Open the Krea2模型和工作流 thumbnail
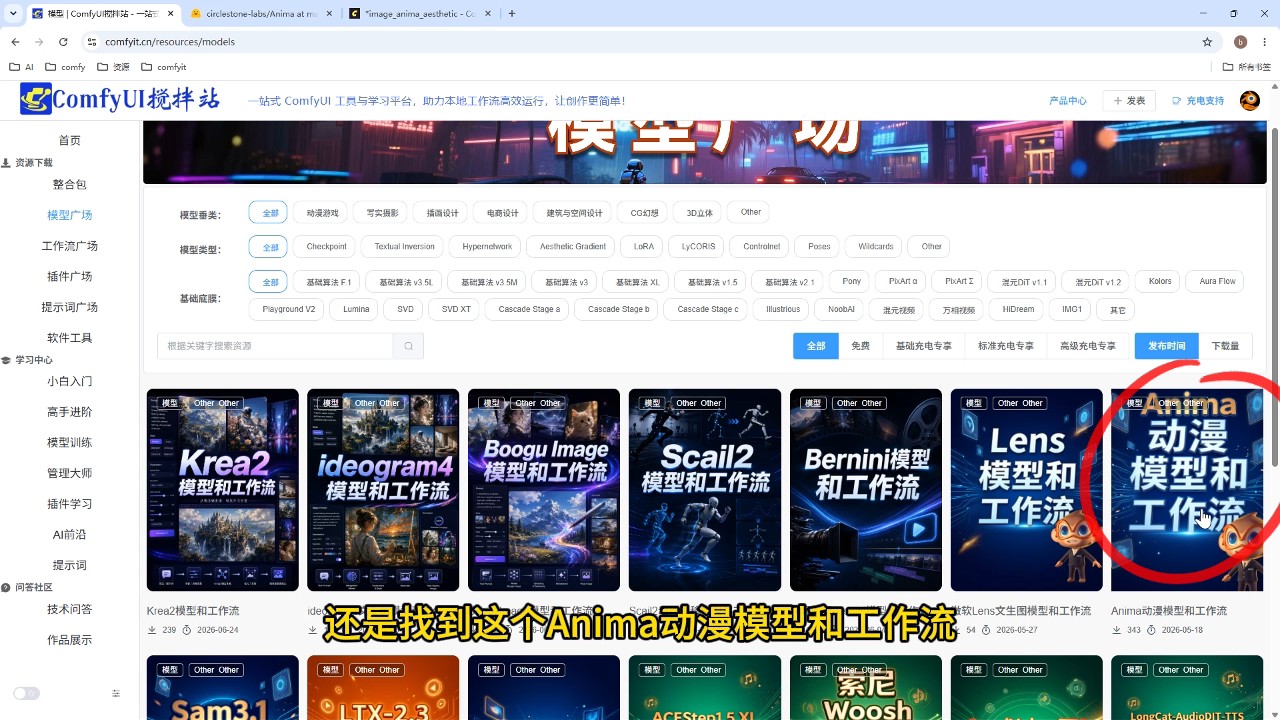Screen dimensions: 1280x720 click(222, 490)
